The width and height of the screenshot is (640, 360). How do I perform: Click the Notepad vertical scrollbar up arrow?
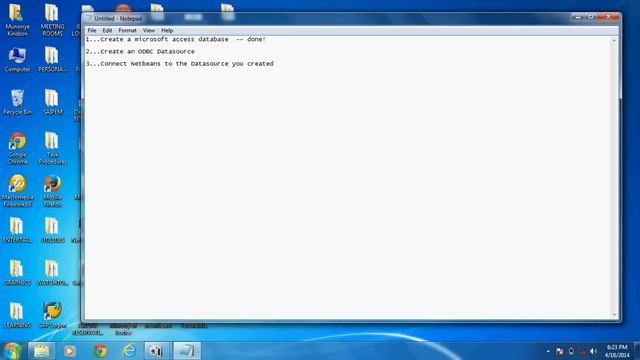pos(614,40)
